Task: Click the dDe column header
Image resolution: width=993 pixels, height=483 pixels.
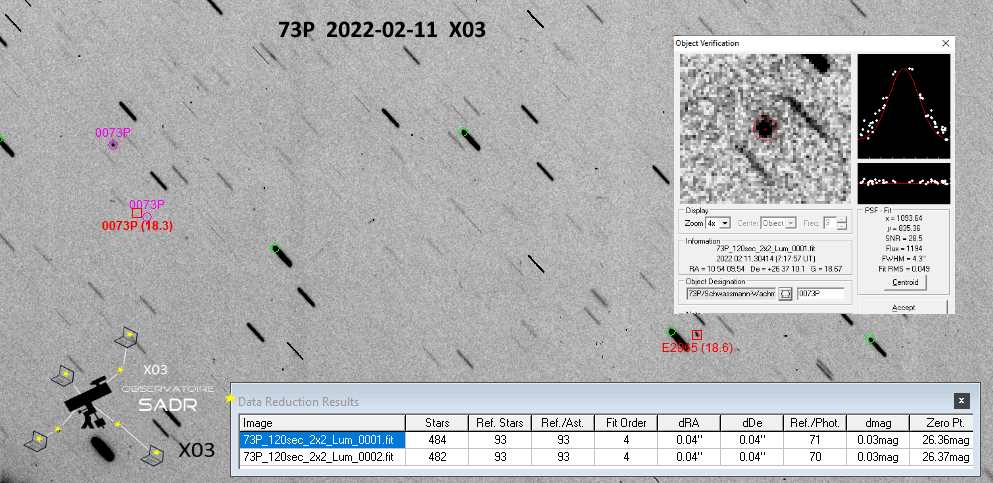Action: point(751,423)
